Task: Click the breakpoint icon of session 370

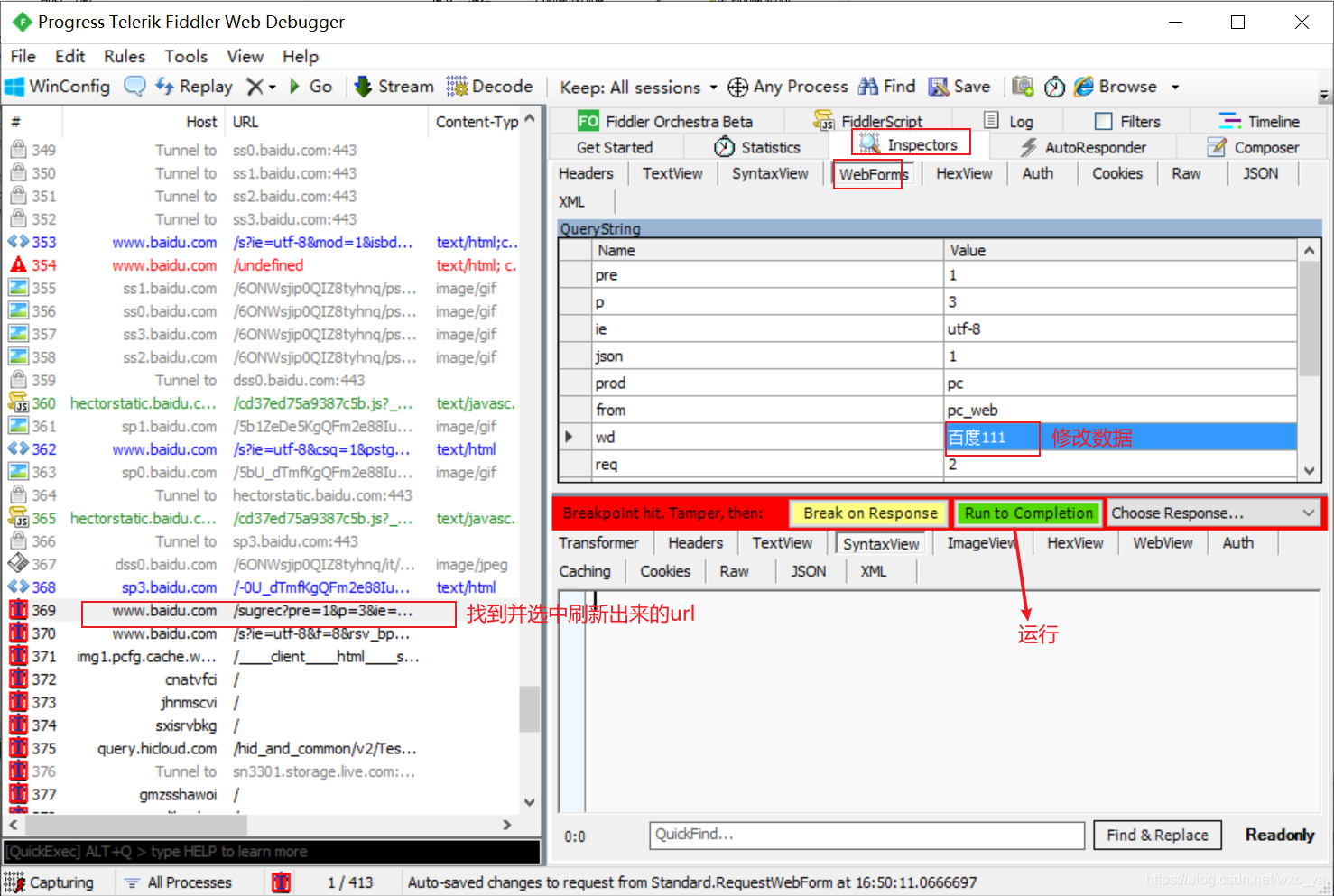Action: click(x=18, y=633)
